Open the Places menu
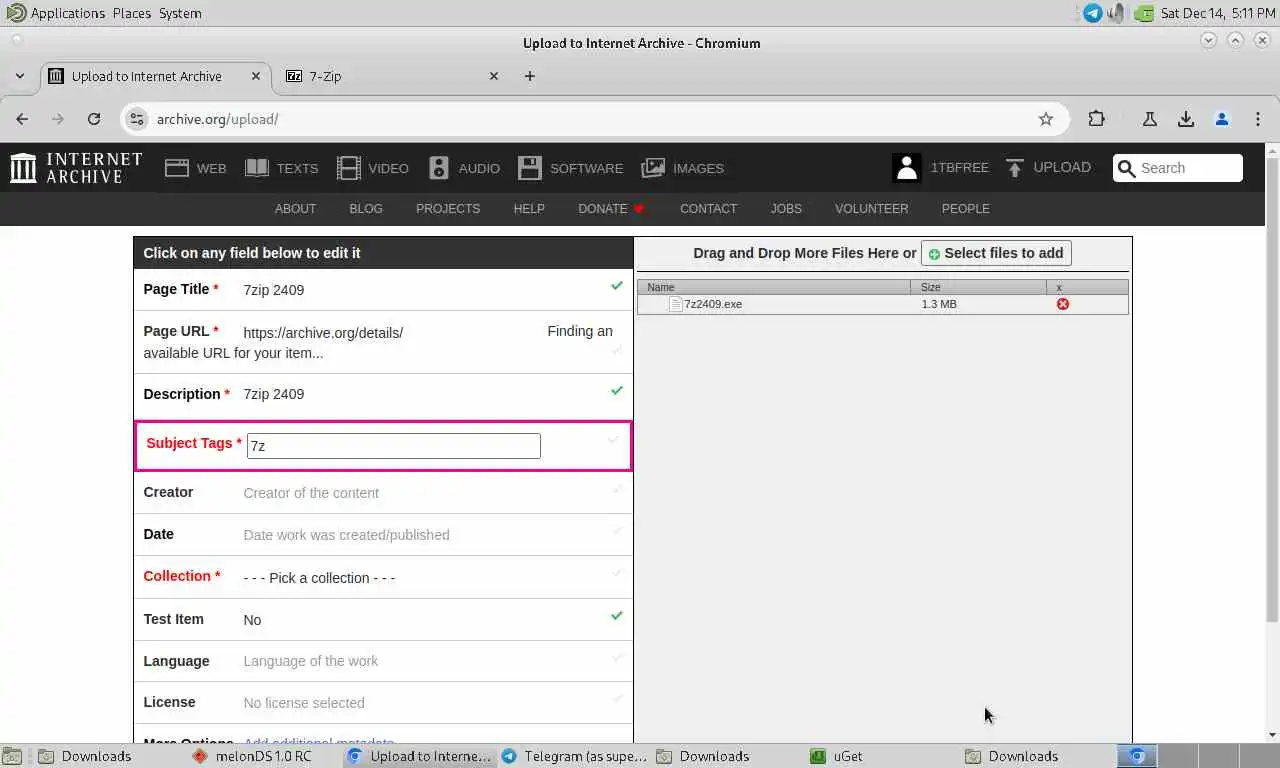1280x768 pixels. (132, 13)
